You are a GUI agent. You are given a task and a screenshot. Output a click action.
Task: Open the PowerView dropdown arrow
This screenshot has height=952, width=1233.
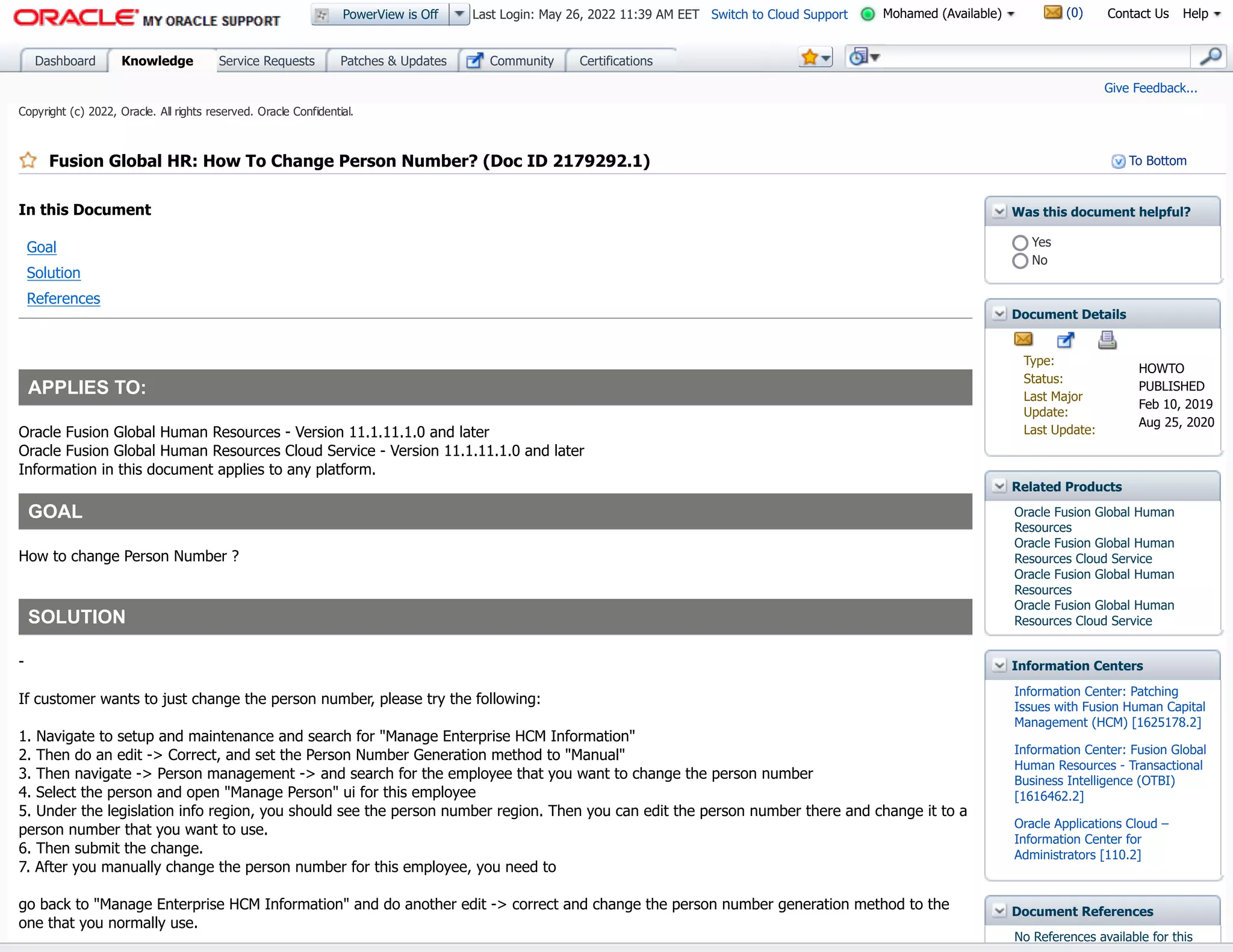pos(459,14)
